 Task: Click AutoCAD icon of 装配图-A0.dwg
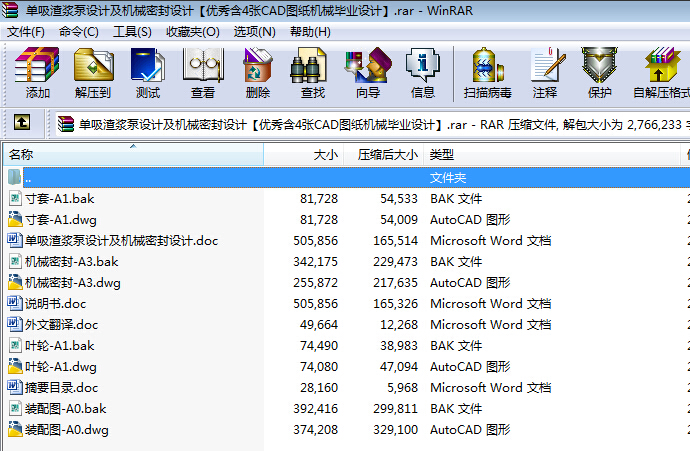click(15, 429)
